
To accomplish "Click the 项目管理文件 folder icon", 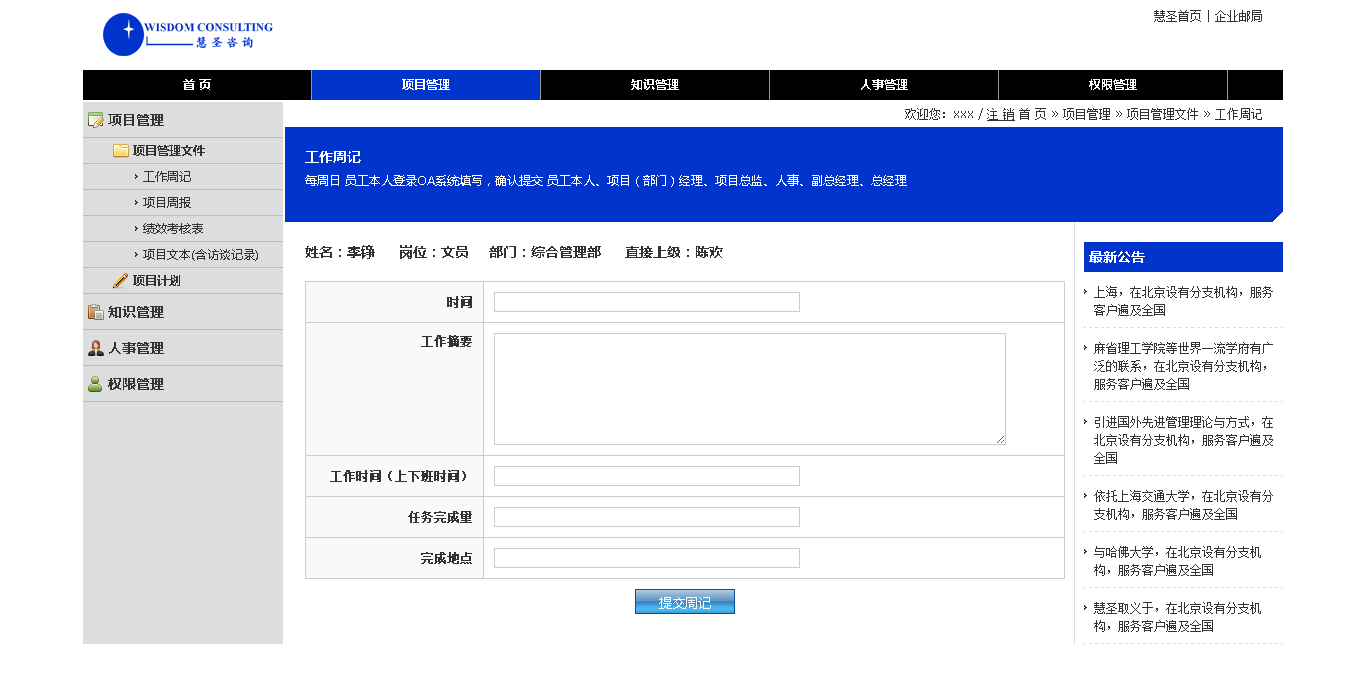I will coord(121,151).
